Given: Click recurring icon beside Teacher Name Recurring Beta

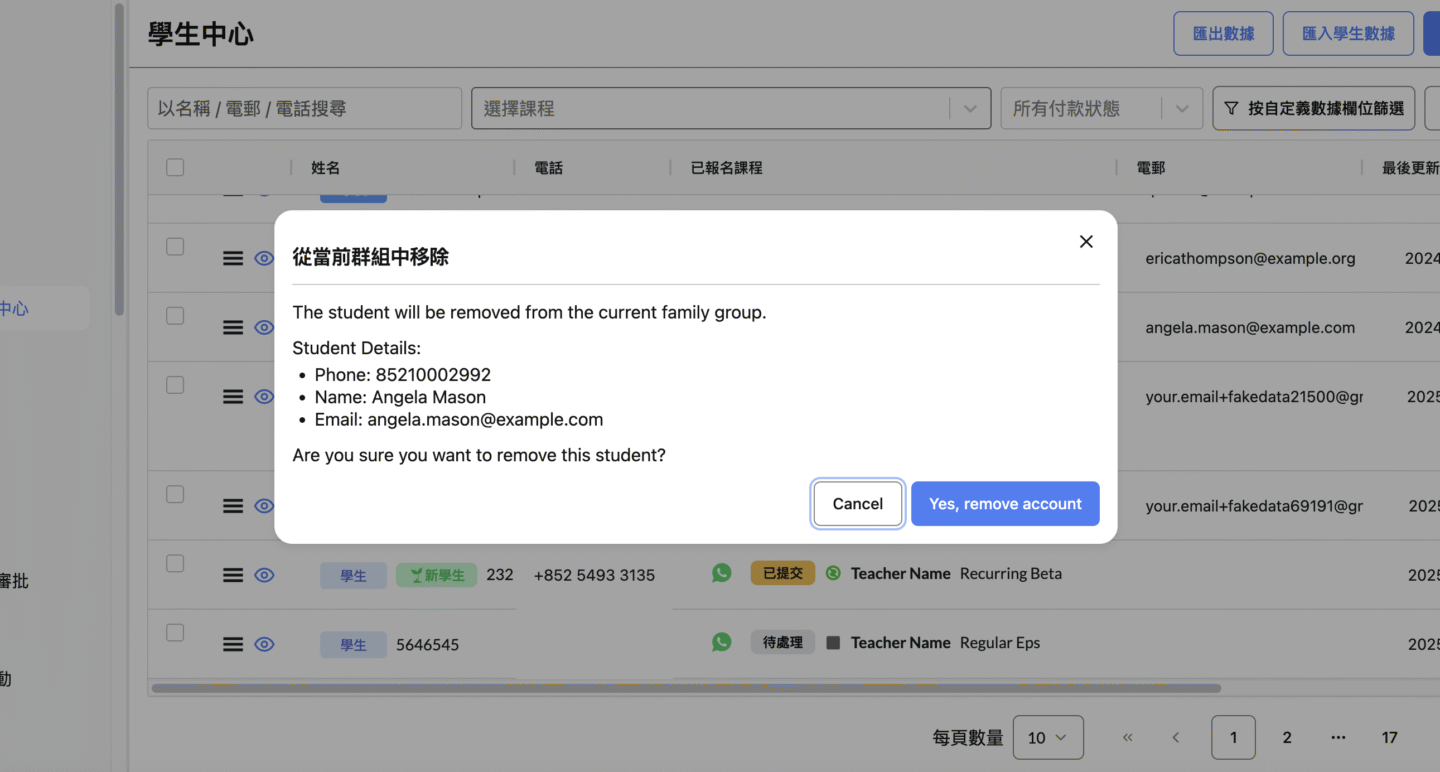Looking at the screenshot, I should (833, 574).
